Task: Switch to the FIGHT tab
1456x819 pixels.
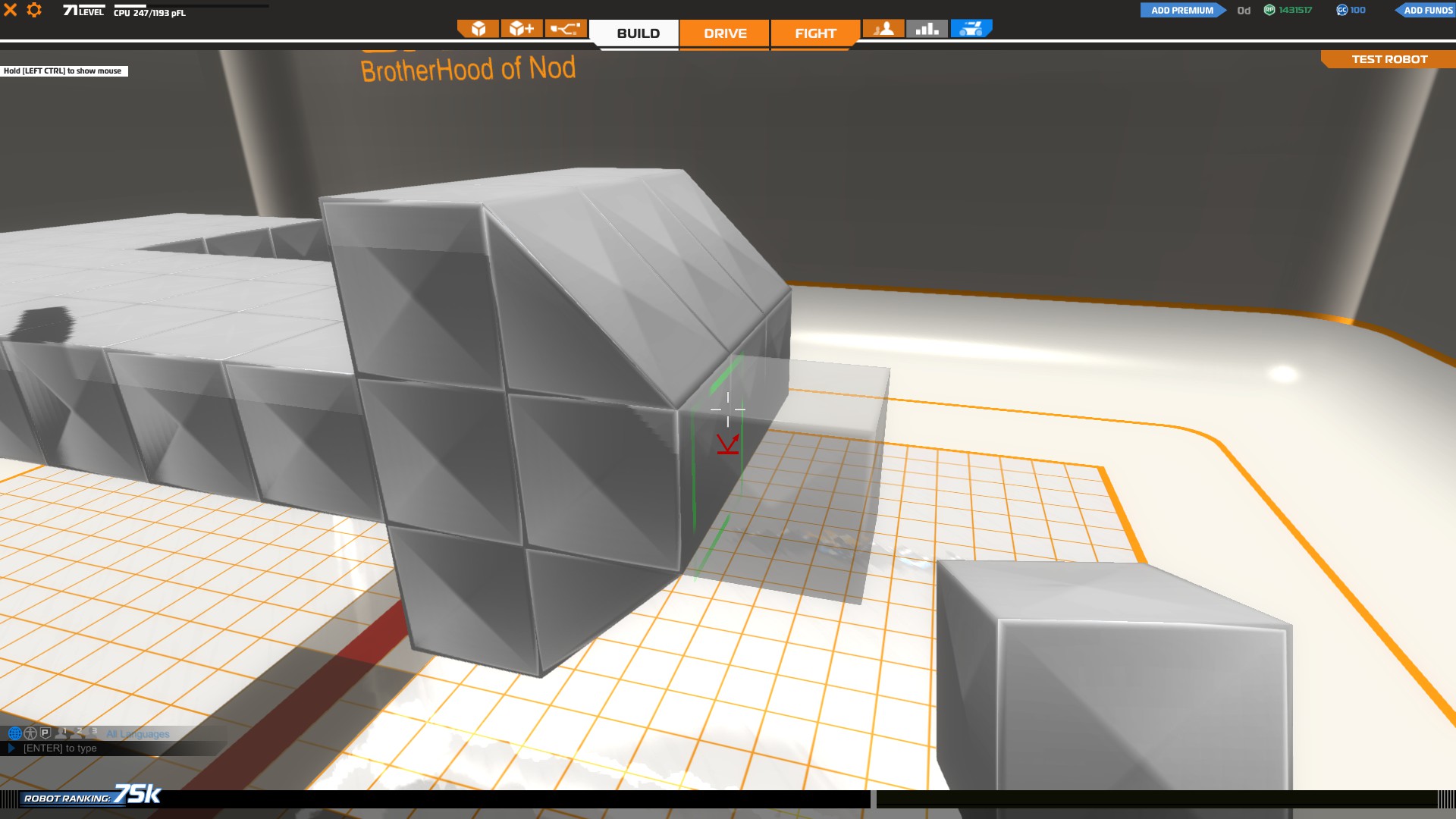Action: pos(815,33)
